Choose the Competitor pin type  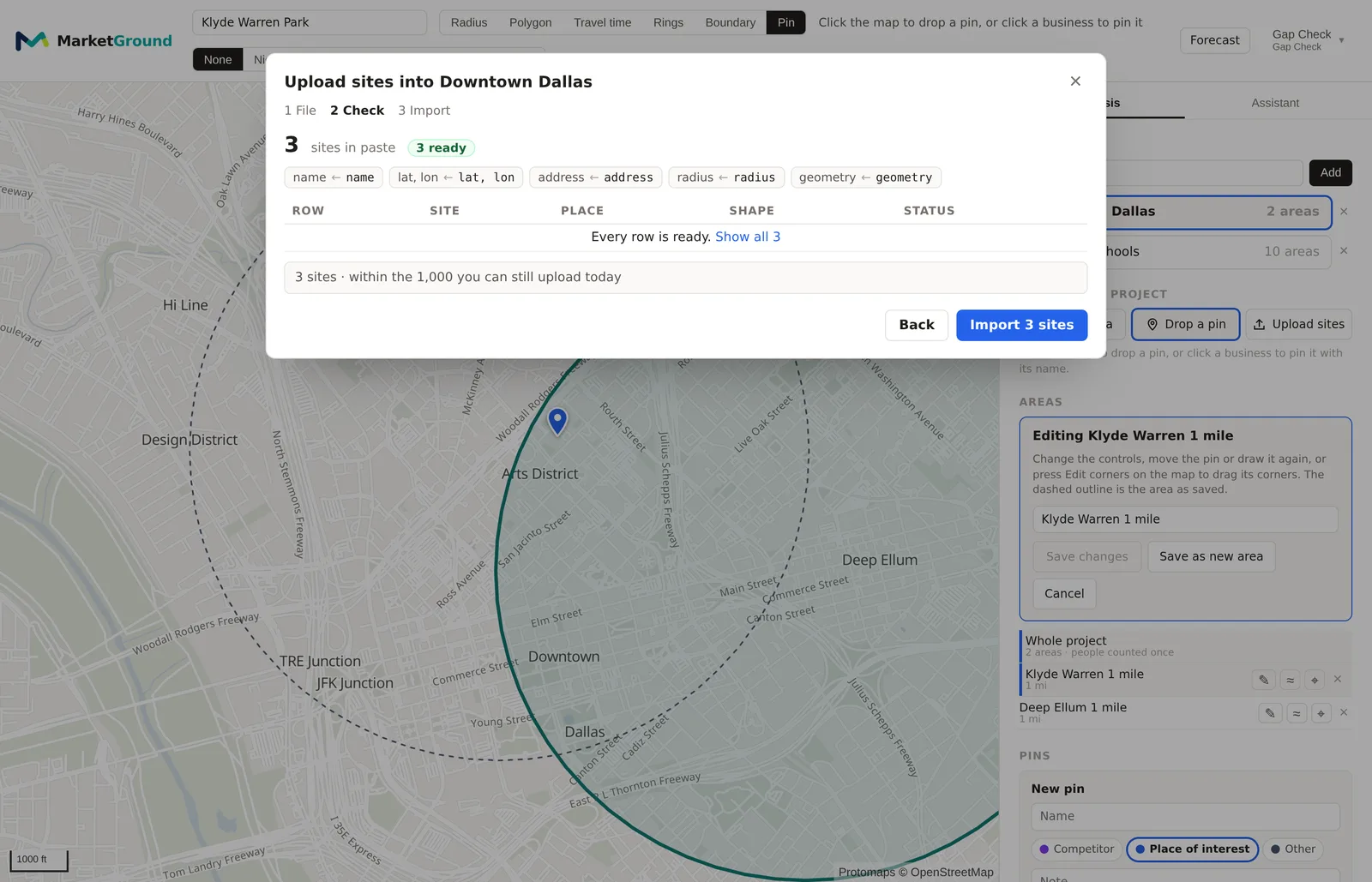coord(1077,849)
